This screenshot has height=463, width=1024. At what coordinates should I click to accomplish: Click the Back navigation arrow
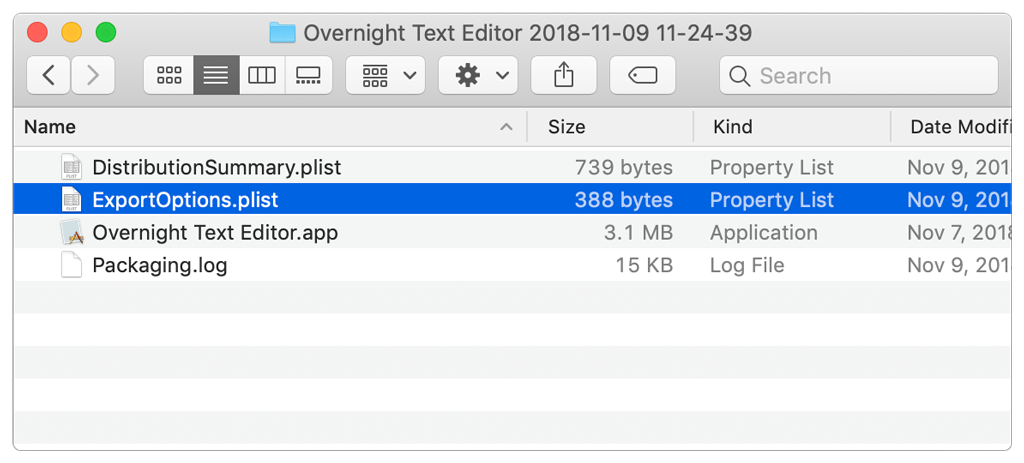pos(48,75)
